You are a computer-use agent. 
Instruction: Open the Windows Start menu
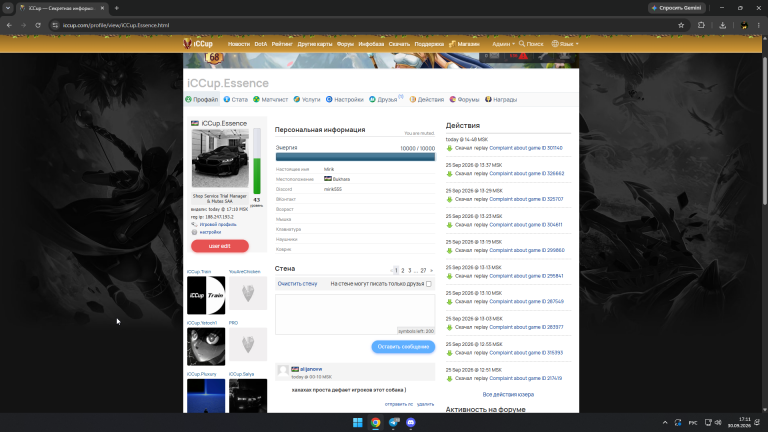358,422
